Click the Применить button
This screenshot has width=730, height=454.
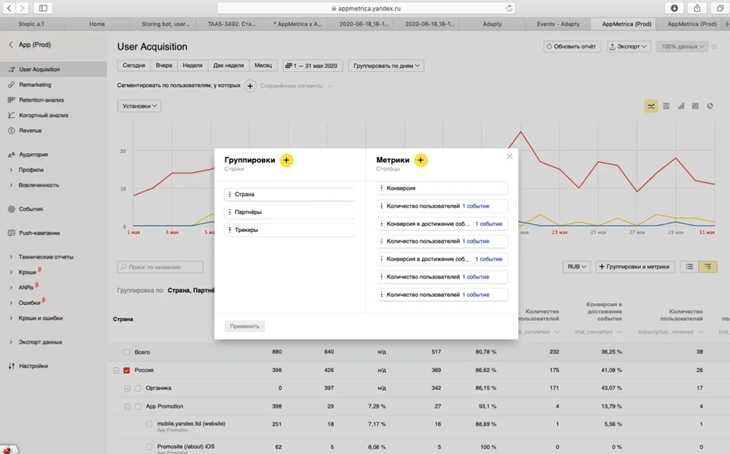click(x=244, y=326)
